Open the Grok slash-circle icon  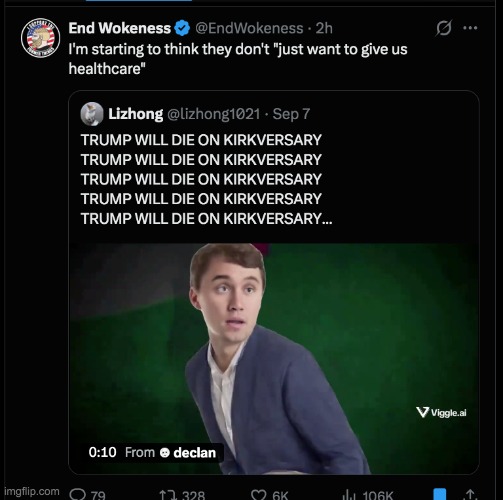444,28
